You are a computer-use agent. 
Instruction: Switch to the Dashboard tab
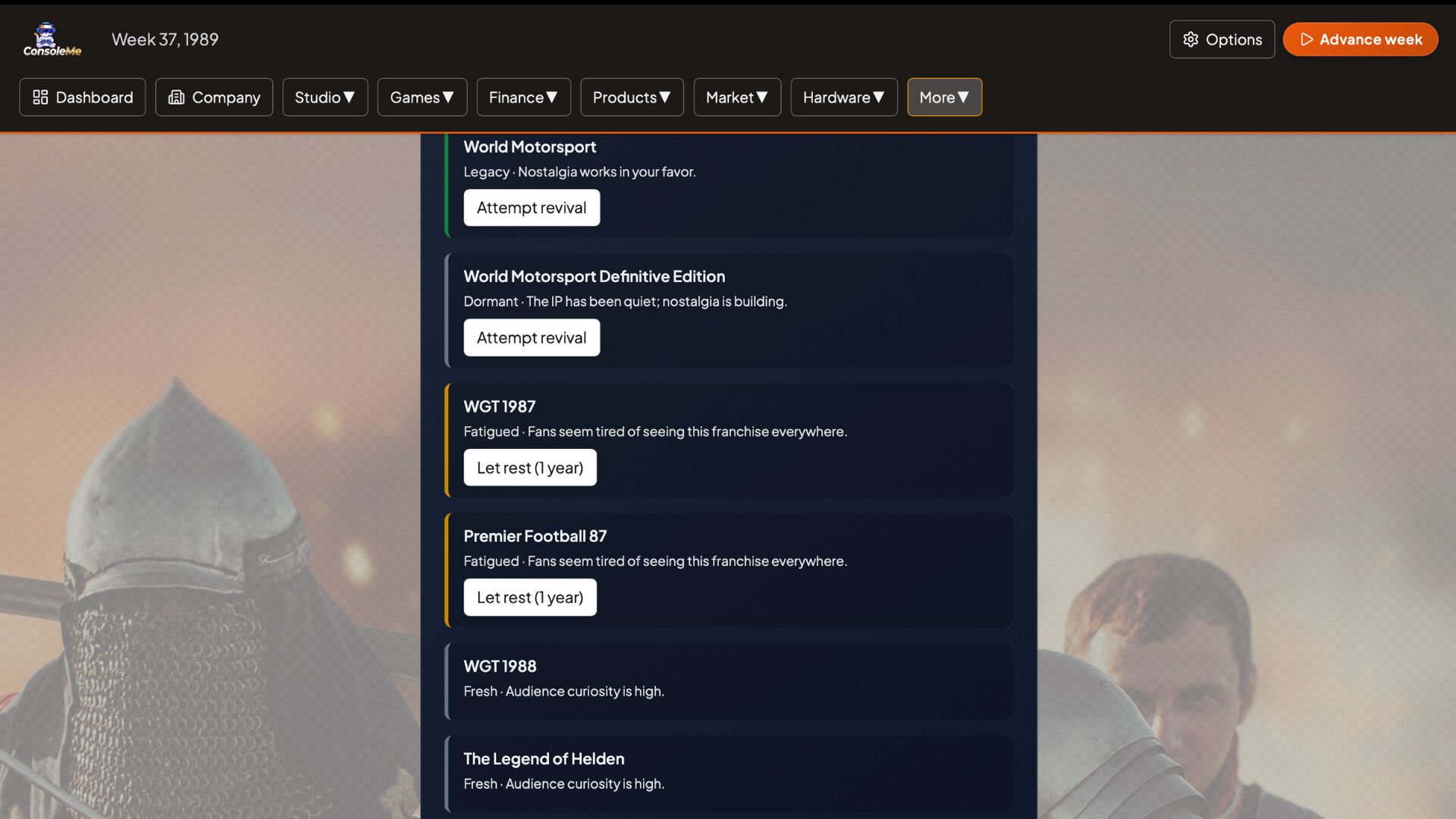82,97
